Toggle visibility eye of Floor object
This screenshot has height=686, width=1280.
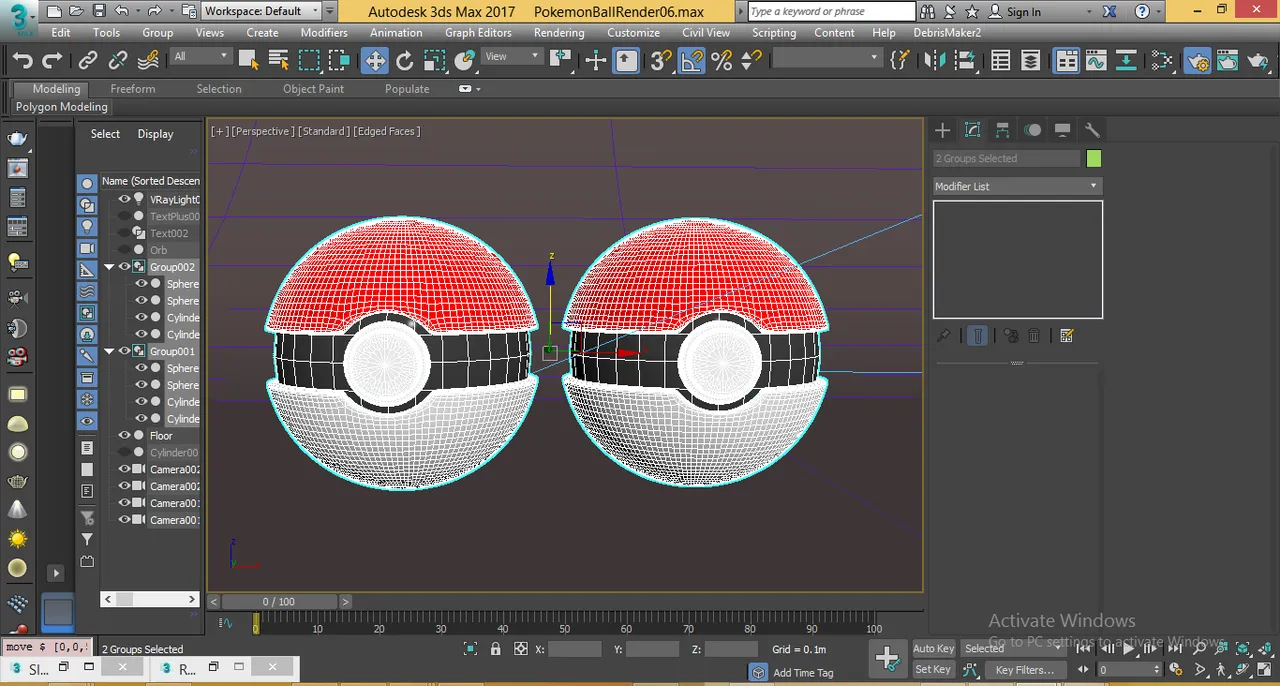(124, 435)
